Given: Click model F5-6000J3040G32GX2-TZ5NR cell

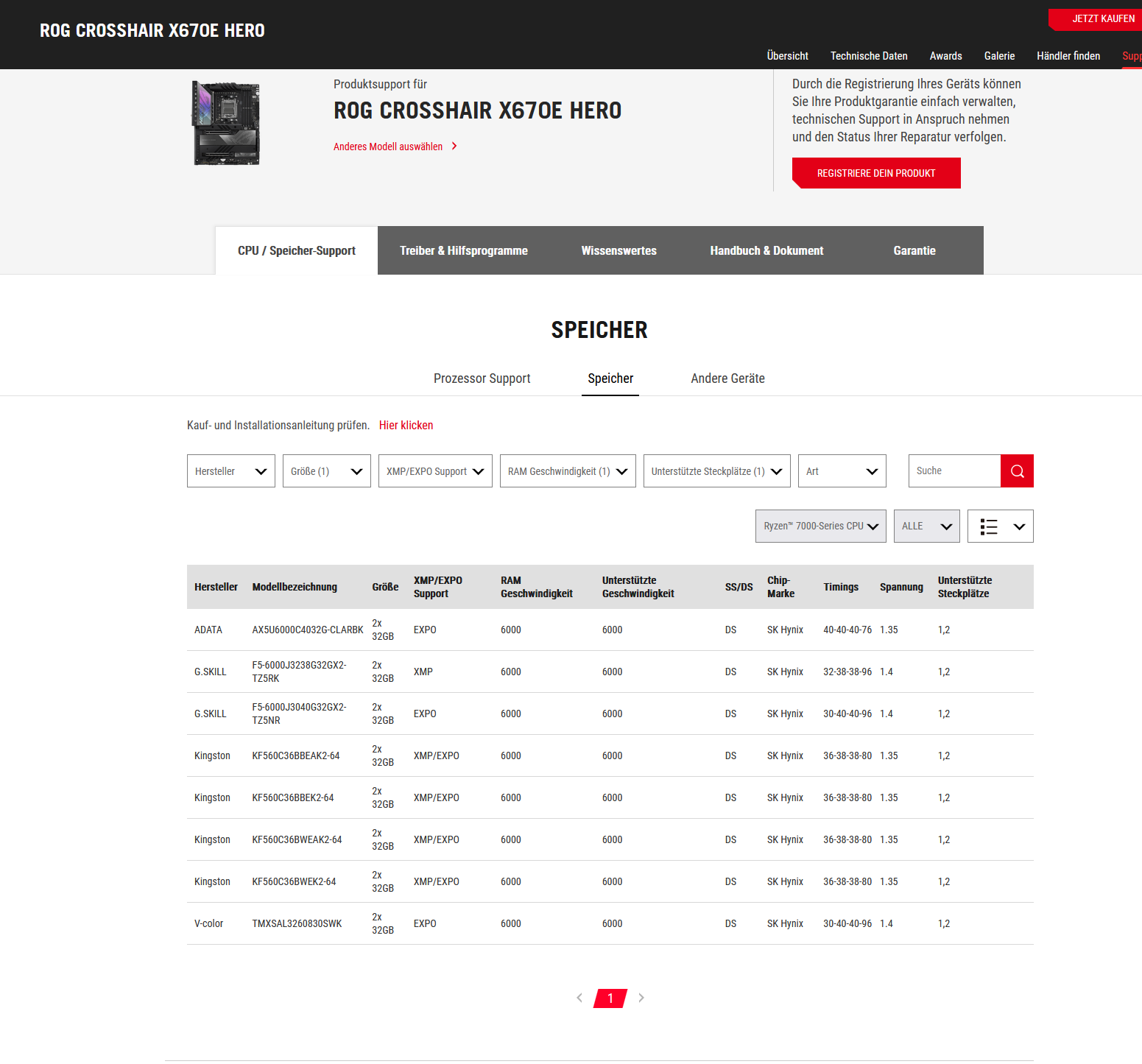Looking at the screenshot, I should point(299,714).
